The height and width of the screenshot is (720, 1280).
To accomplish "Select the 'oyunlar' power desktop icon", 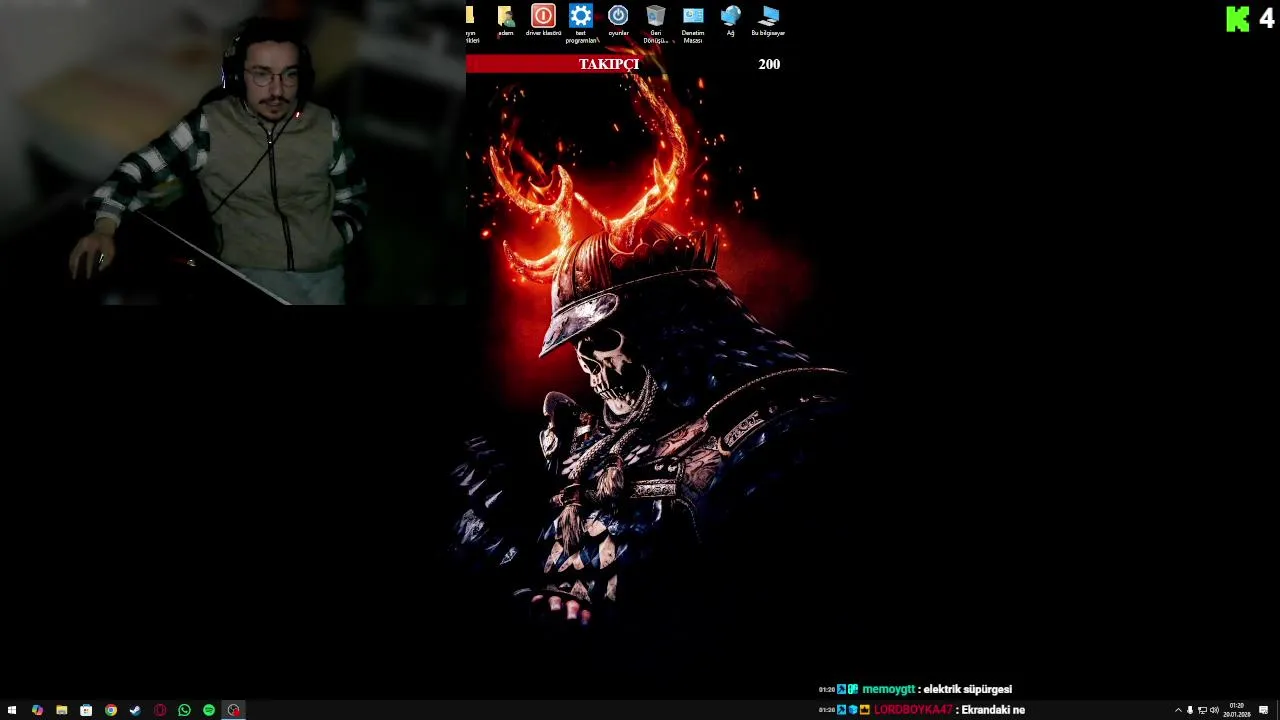I will 618,21.
